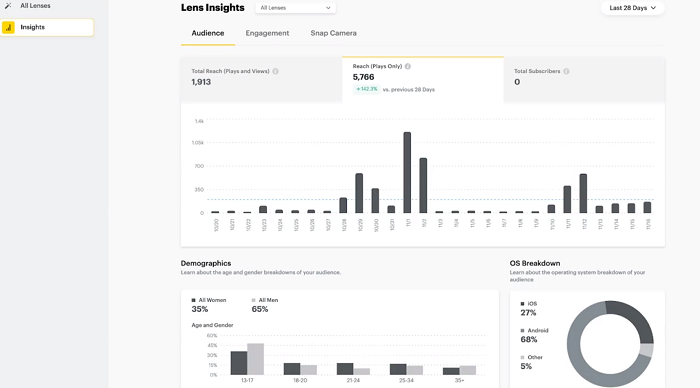The image size is (700, 388).
Task: Select Insights in the sidebar
Action: tap(47, 27)
